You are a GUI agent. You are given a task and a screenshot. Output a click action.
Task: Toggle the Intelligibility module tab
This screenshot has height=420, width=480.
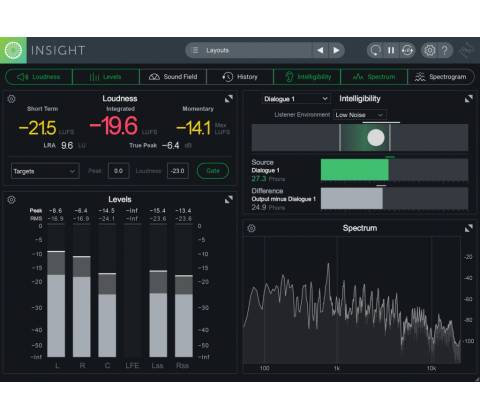307,77
